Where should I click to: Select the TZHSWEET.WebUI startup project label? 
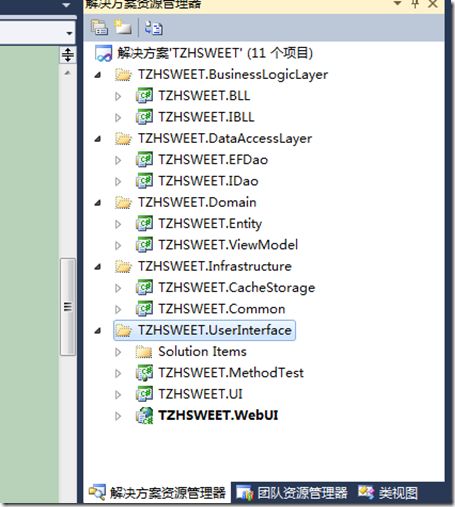click(218, 416)
